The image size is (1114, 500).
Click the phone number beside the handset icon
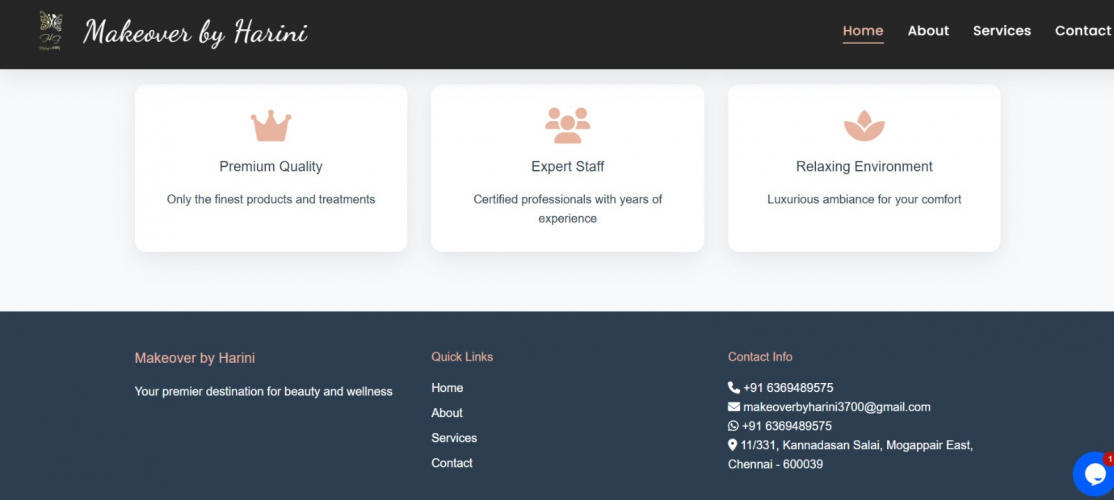click(788, 388)
